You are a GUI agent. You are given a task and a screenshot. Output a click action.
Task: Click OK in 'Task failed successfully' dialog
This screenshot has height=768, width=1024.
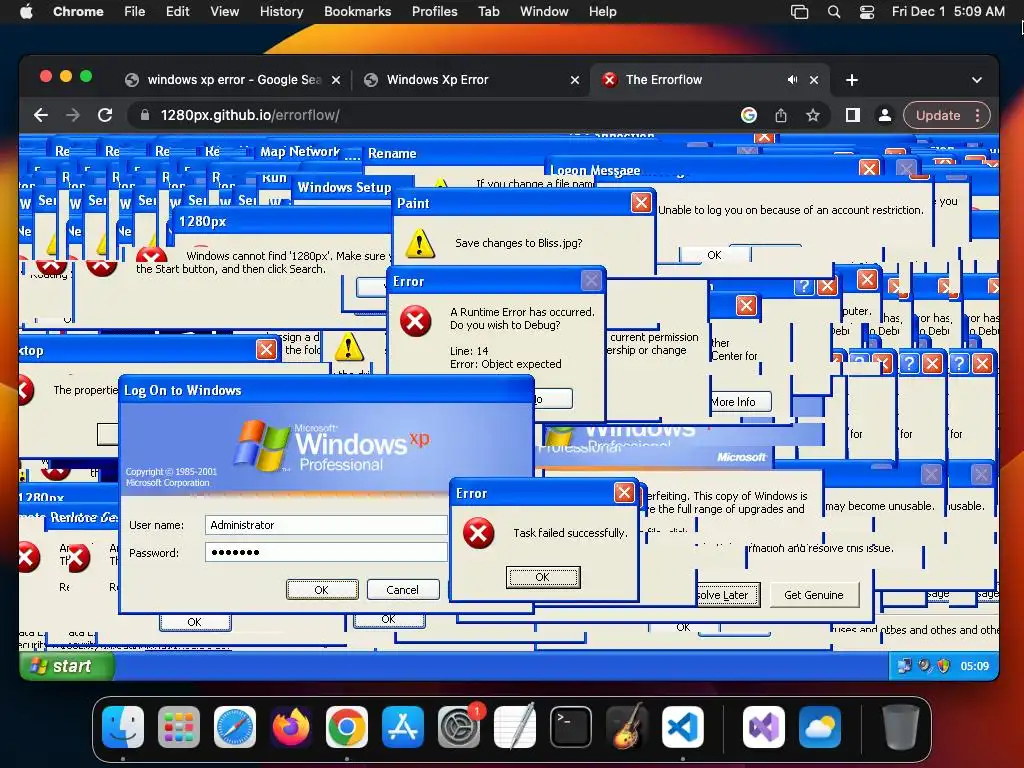click(x=543, y=577)
